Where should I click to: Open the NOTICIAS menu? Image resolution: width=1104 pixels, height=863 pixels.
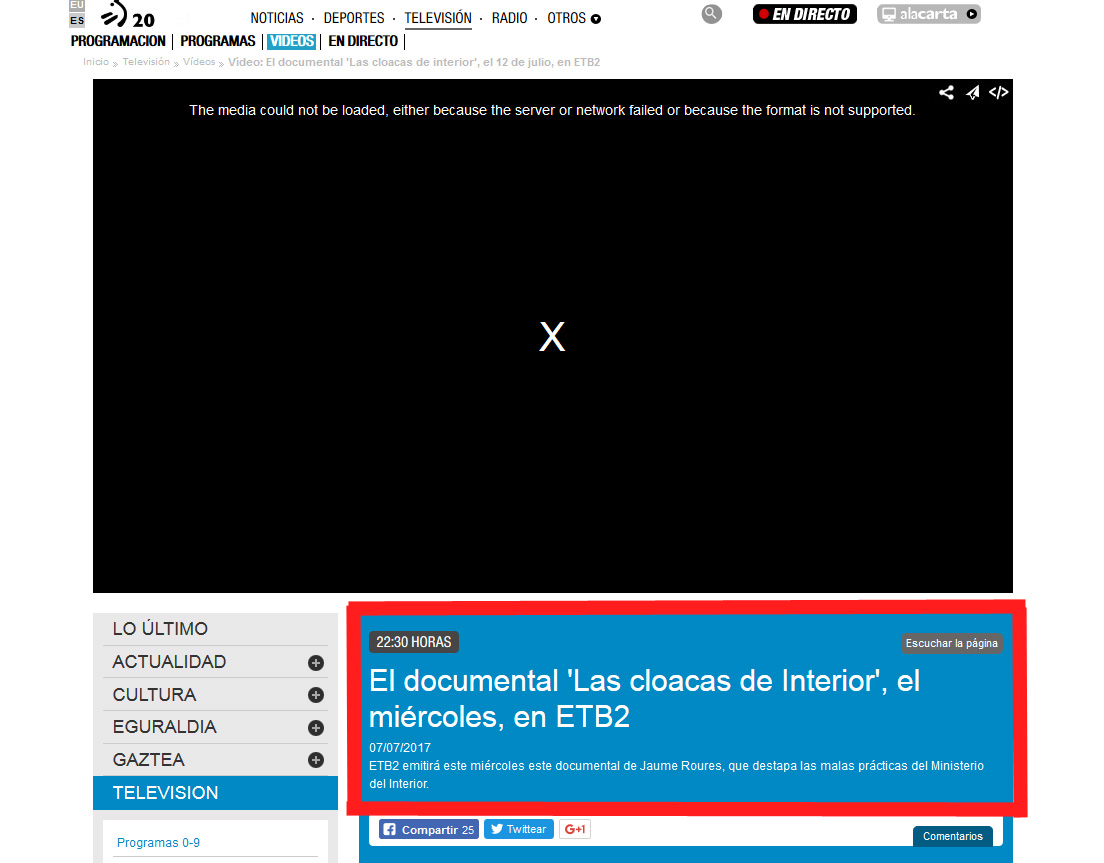coord(277,18)
